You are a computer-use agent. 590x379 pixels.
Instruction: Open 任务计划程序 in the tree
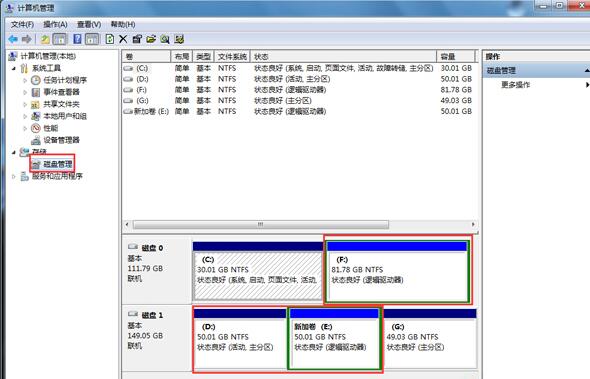pyautogui.click(x=65, y=80)
